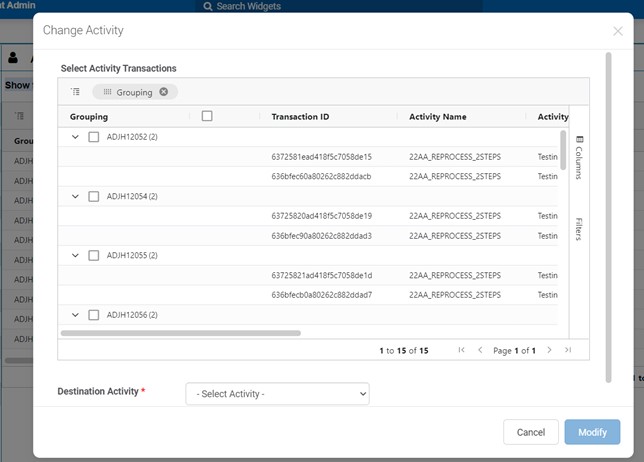Open the Columns side panel
Screen dimensions: 644x462
[x=579, y=157]
